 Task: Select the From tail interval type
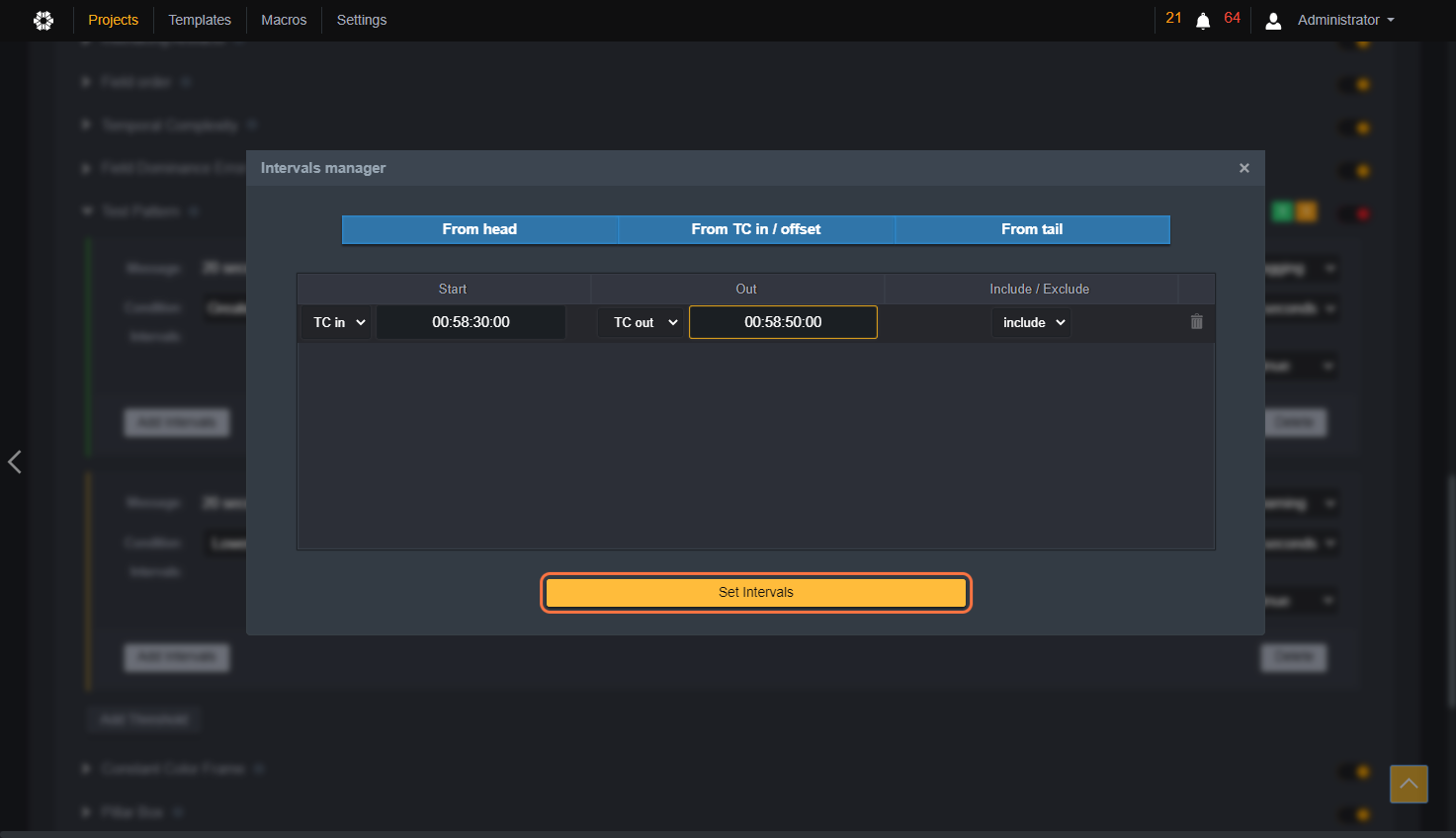pos(1032,229)
